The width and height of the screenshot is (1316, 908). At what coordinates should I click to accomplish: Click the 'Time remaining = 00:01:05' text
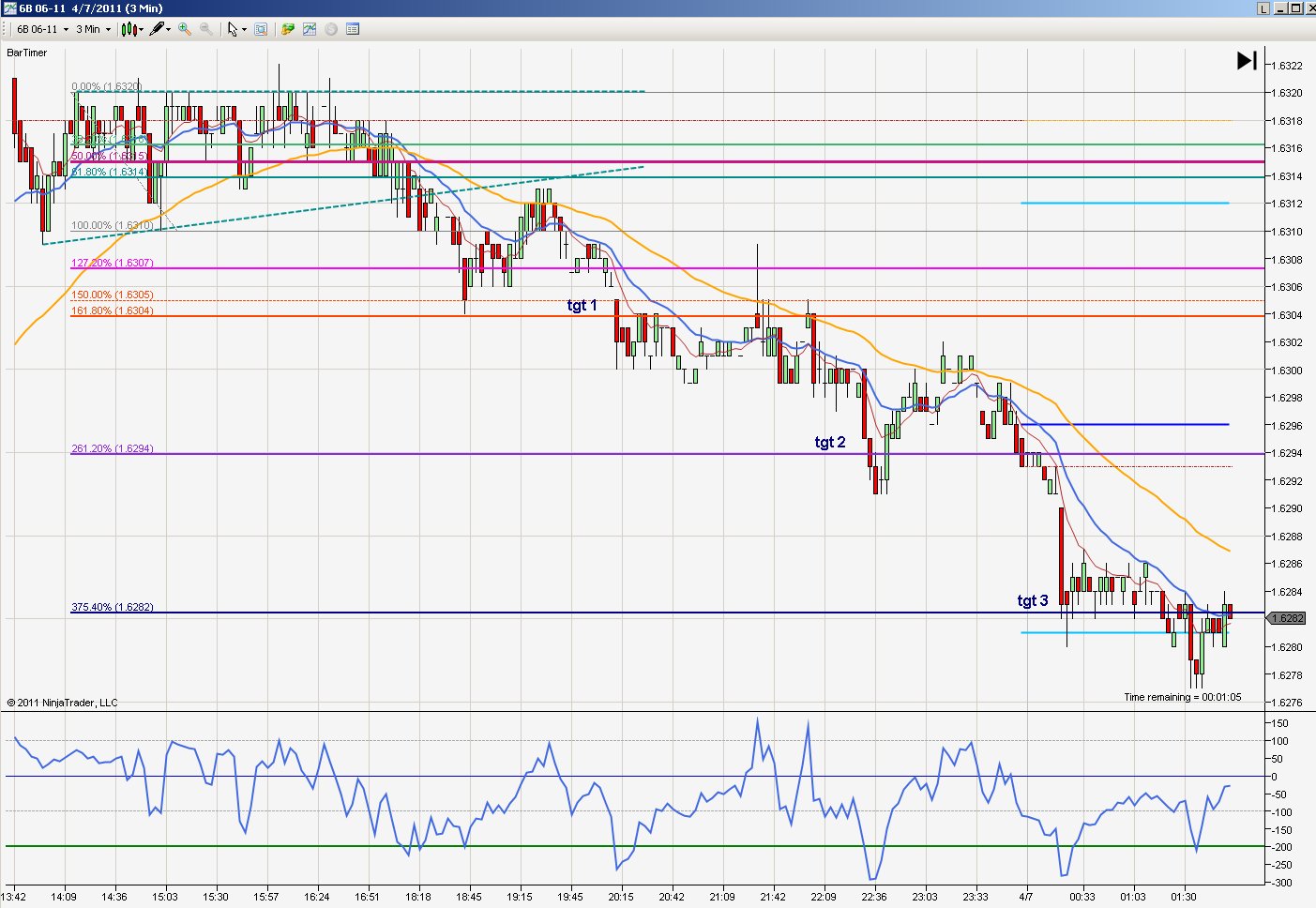(x=1183, y=697)
